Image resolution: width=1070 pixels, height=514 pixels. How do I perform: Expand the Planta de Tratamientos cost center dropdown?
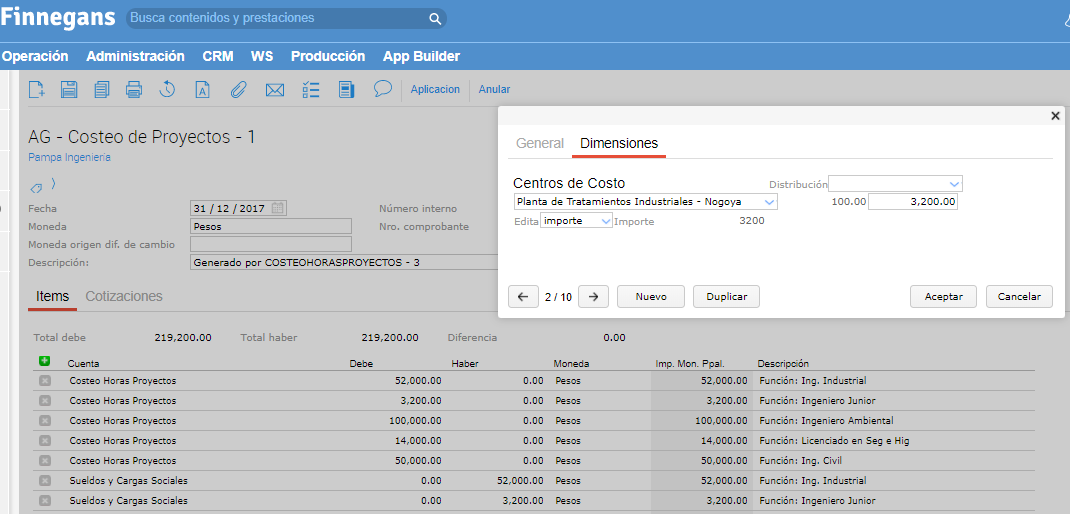click(768, 202)
